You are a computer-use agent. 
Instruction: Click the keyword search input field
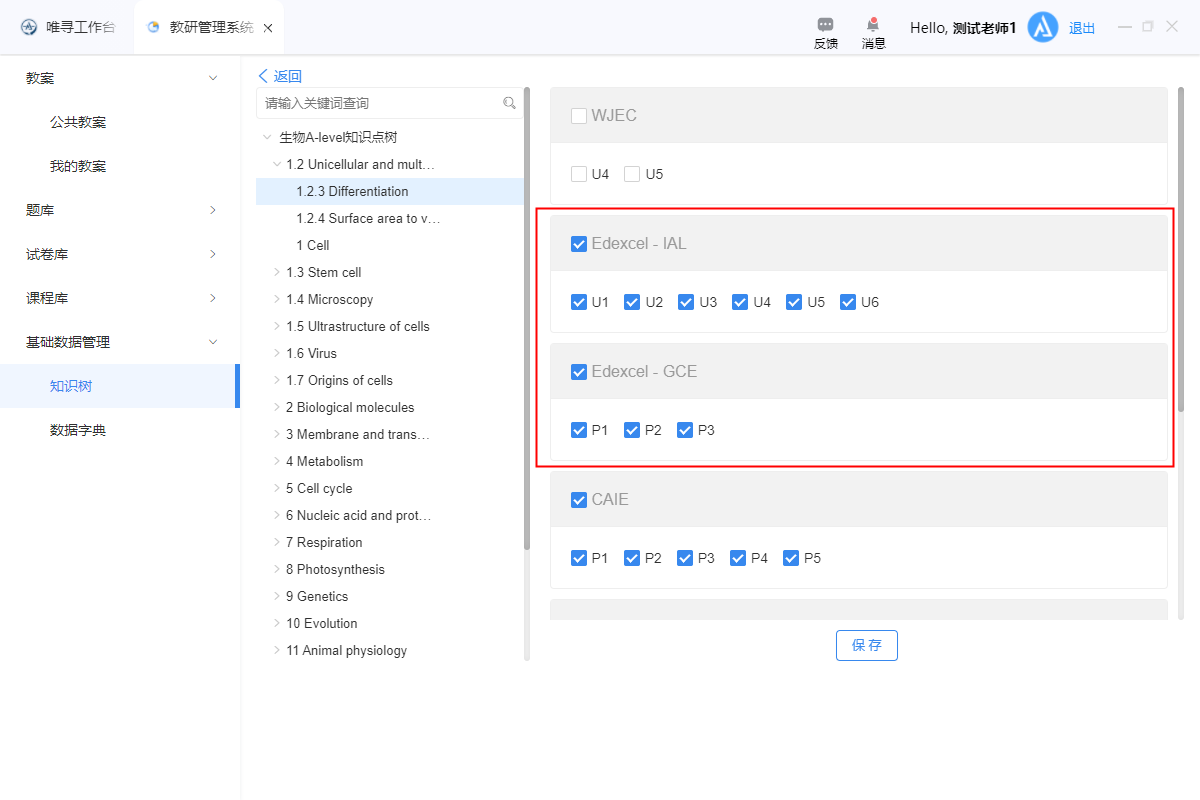380,103
